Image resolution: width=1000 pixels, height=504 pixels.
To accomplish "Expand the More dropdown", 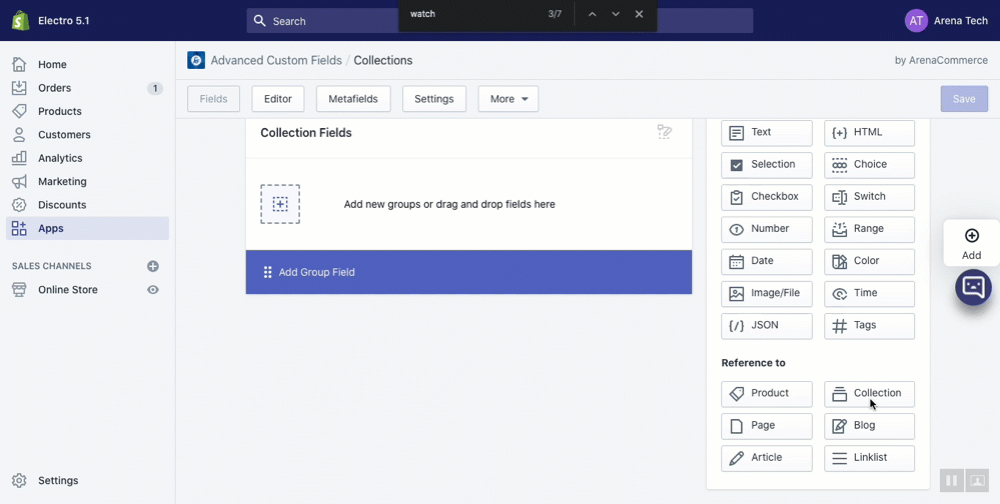I will point(508,99).
